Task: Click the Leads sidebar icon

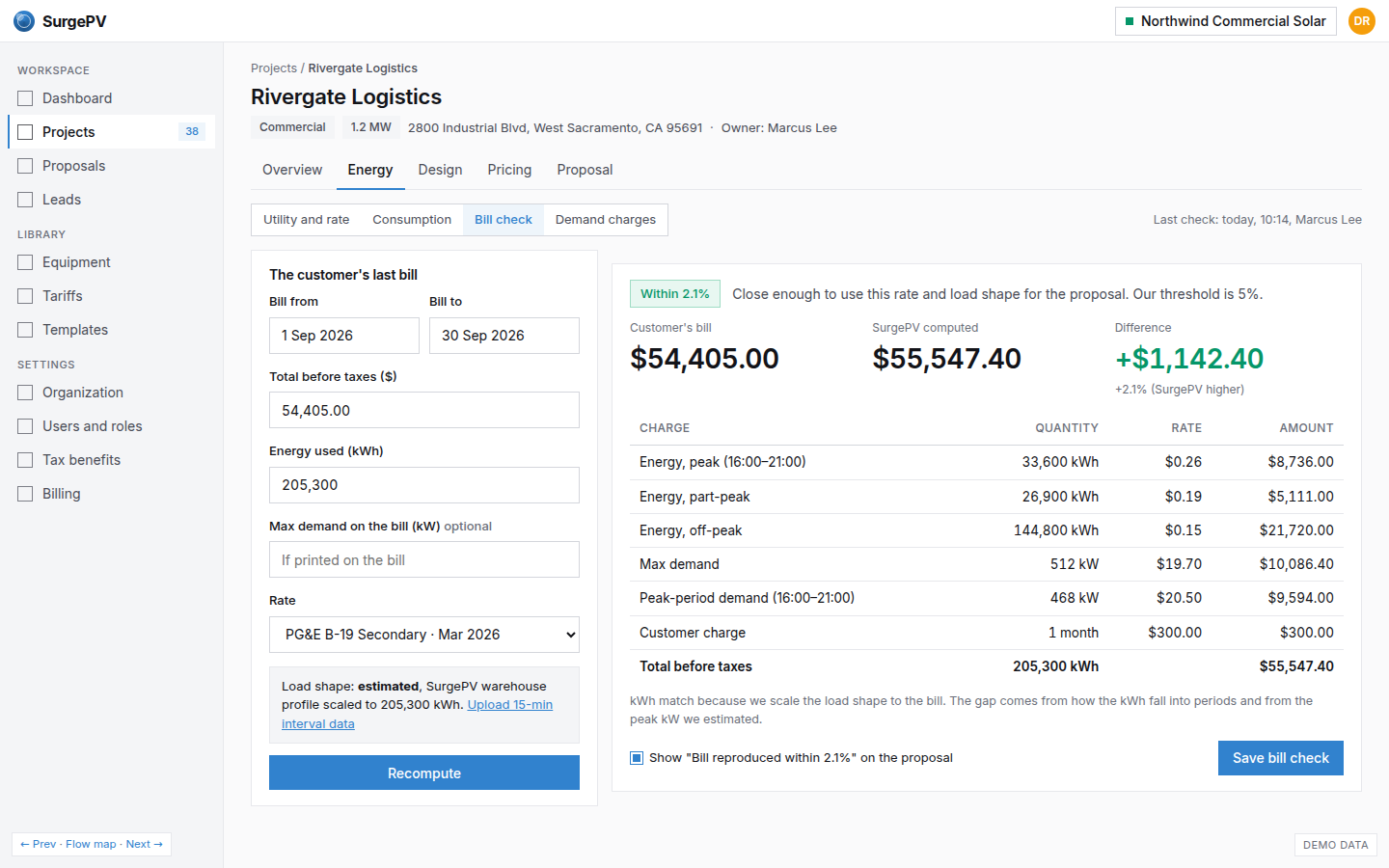Action: click(25, 200)
